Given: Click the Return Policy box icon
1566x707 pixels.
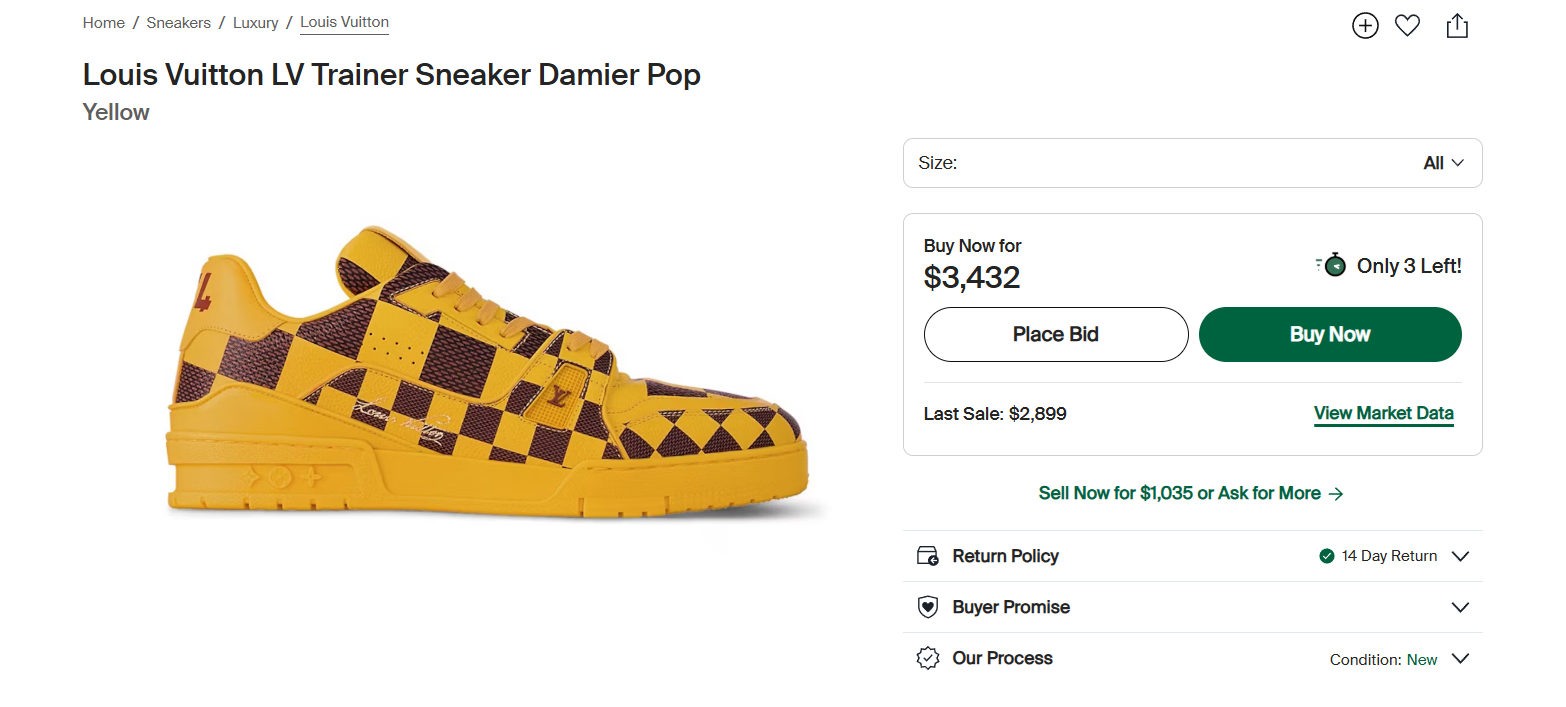Looking at the screenshot, I should coord(928,556).
